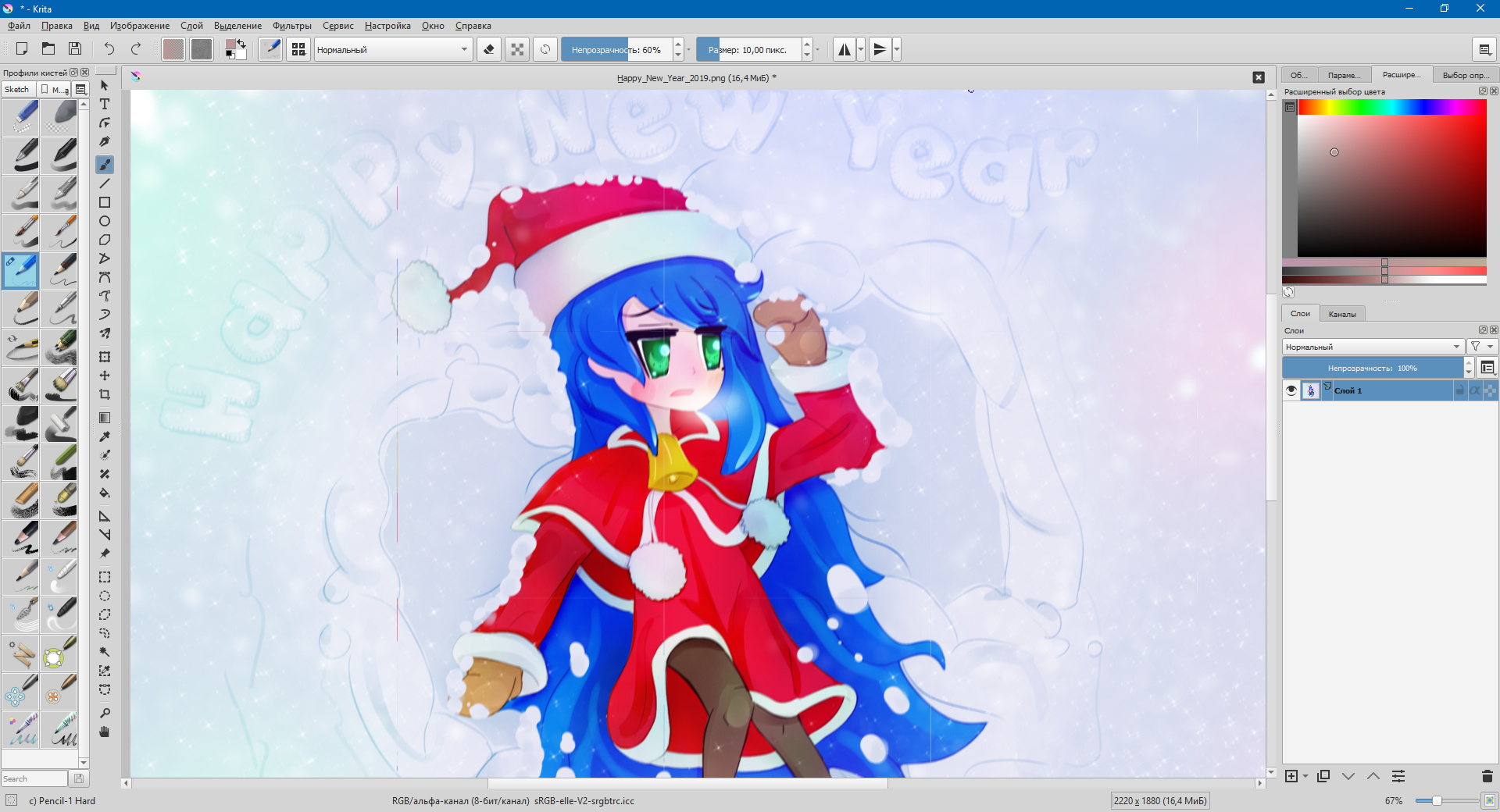Adjust the toolbar brush opacity slider
Screen dimensions: 1500x812
coord(616,49)
